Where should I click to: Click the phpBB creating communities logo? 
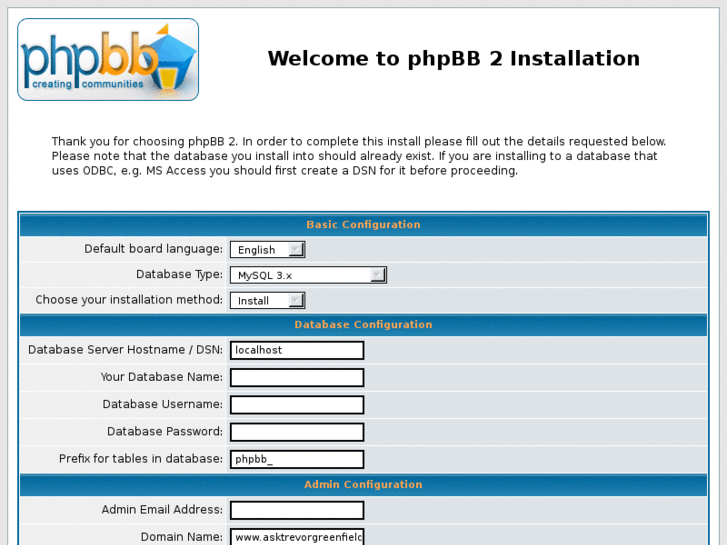108,59
